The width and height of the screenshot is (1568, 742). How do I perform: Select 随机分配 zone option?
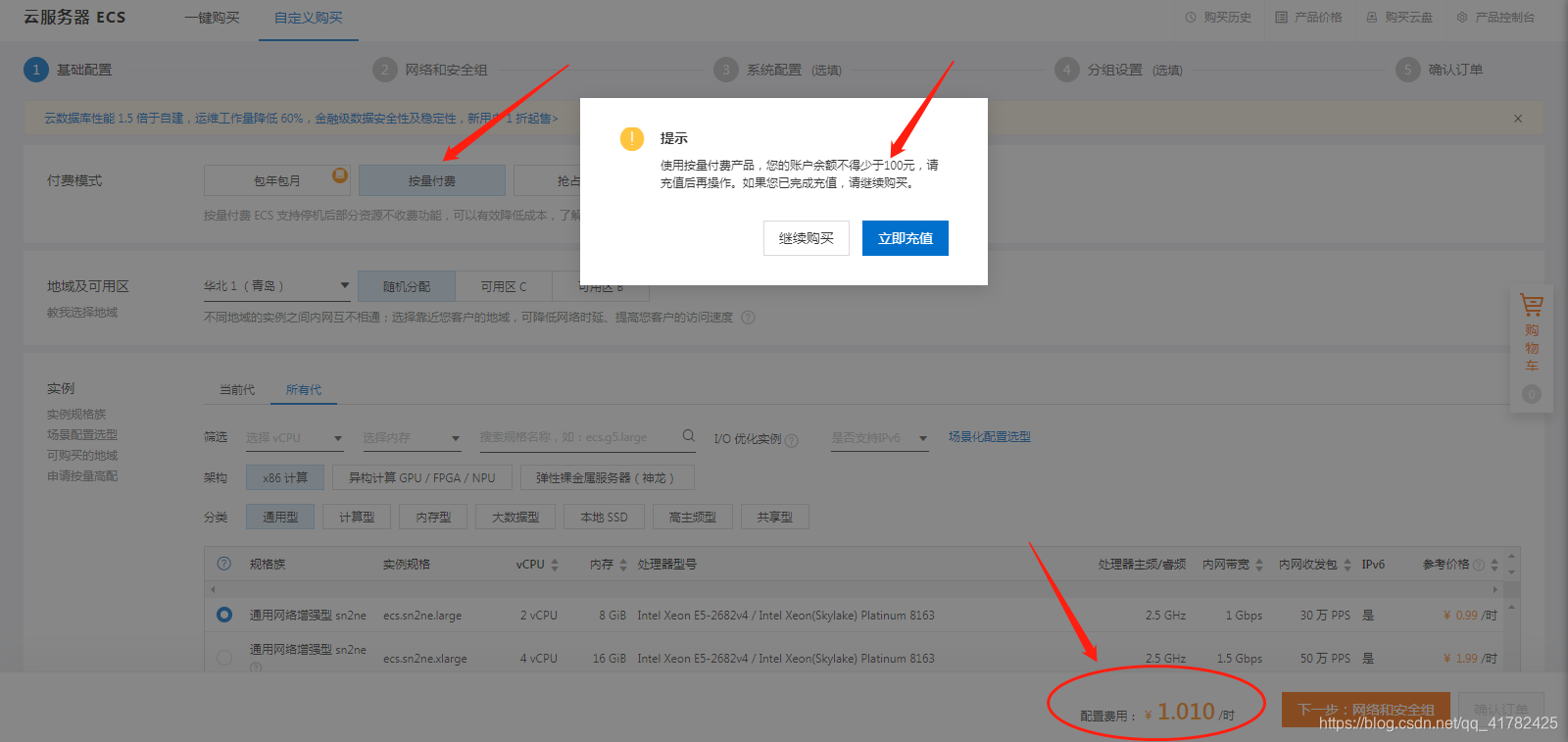(407, 286)
